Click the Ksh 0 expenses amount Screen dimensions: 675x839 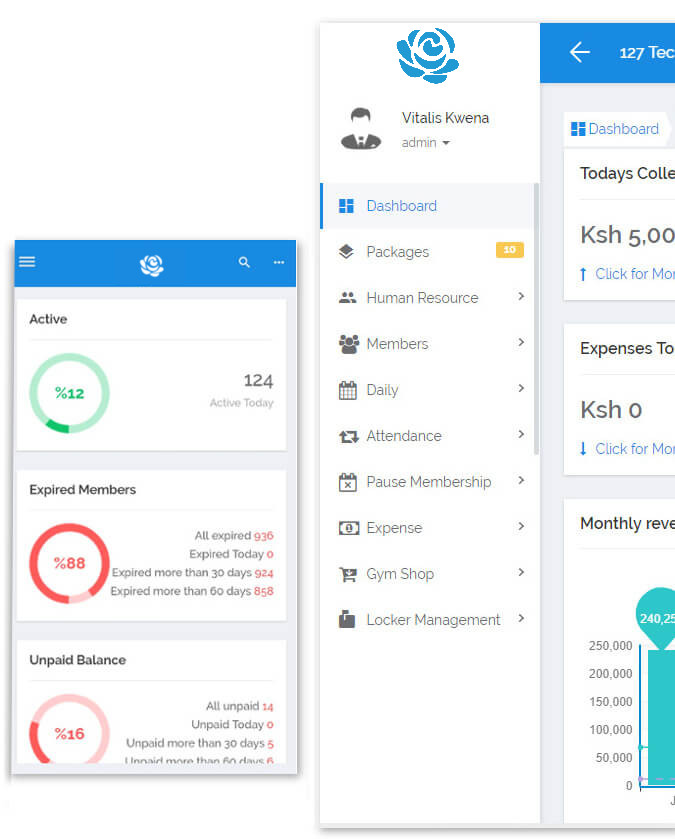point(611,410)
